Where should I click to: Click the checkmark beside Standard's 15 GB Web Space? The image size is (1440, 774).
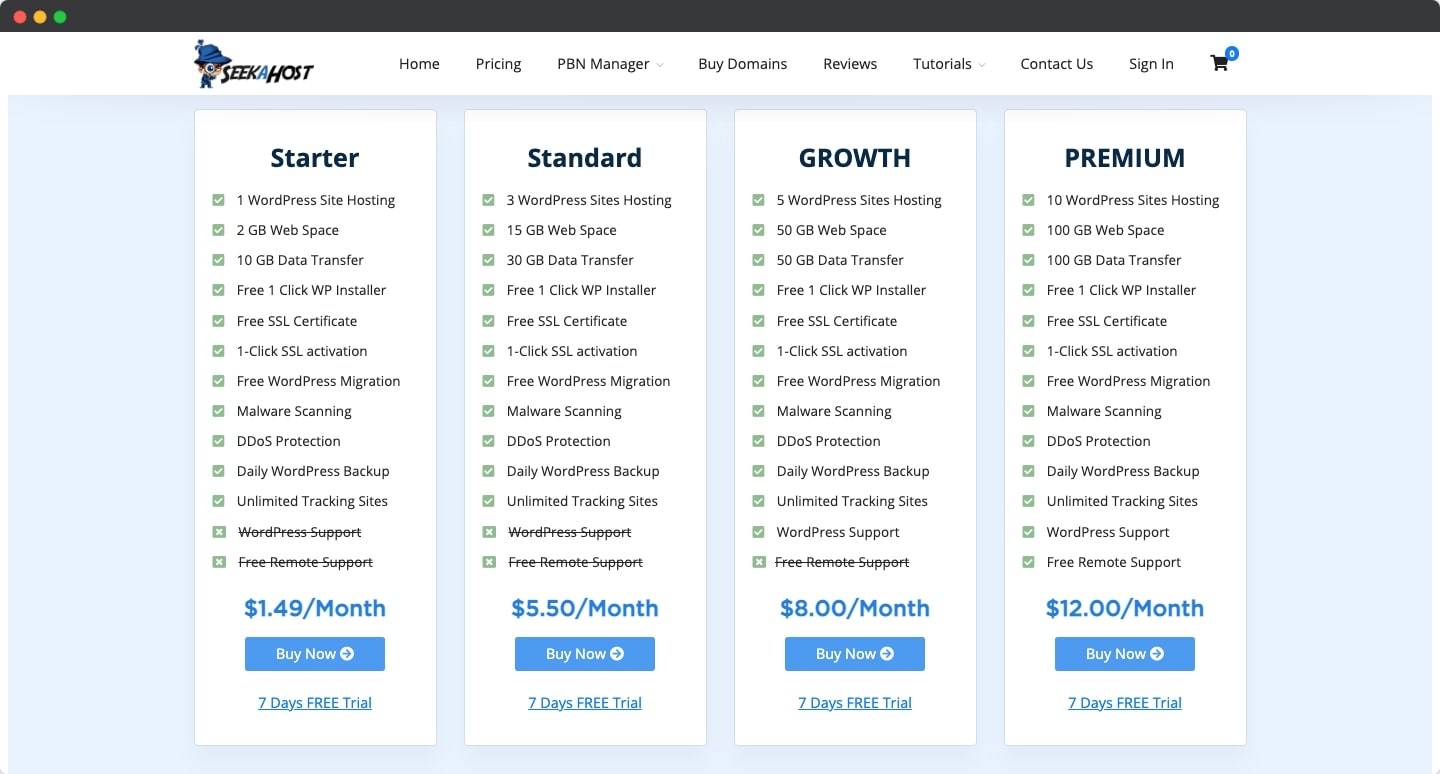pyautogui.click(x=488, y=230)
